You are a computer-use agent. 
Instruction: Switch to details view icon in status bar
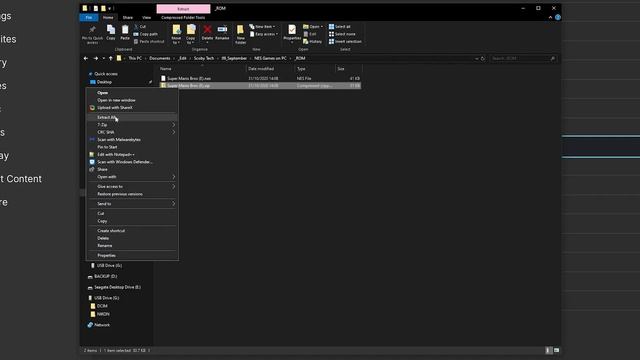[x=549, y=350]
